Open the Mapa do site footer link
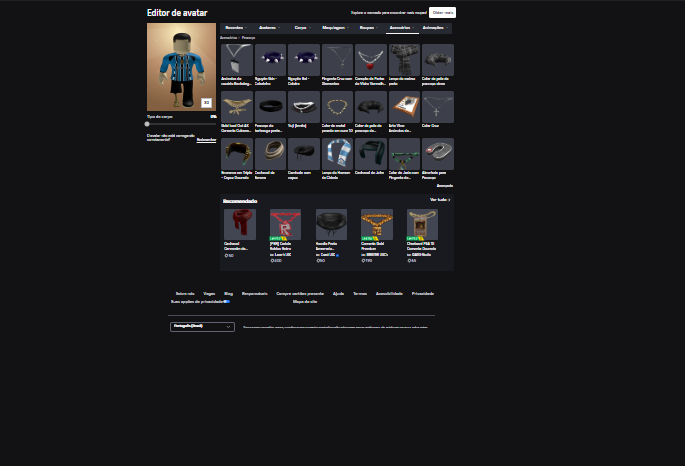 click(x=305, y=301)
